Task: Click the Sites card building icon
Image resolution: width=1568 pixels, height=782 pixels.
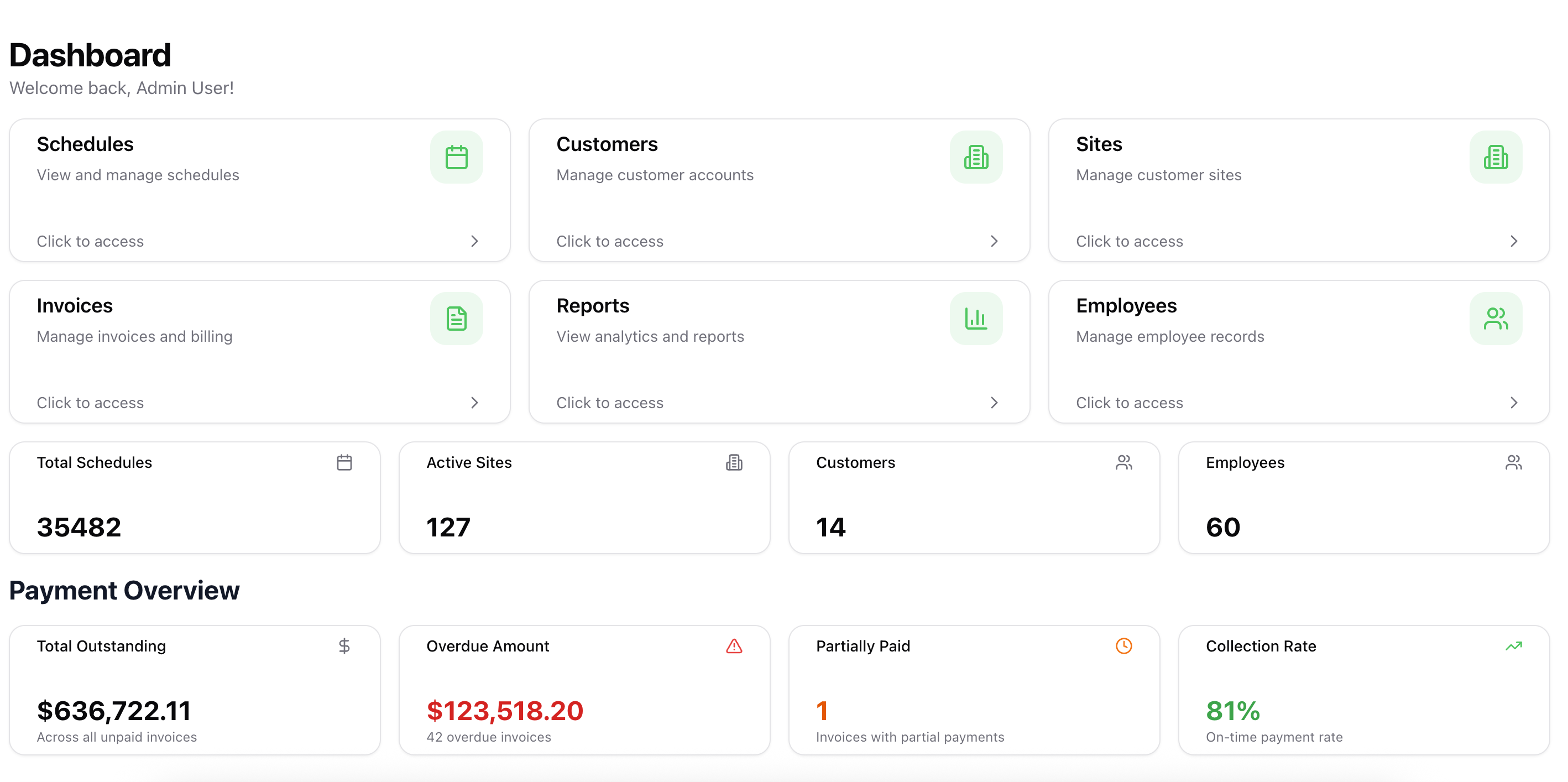Action: coord(1495,157)
